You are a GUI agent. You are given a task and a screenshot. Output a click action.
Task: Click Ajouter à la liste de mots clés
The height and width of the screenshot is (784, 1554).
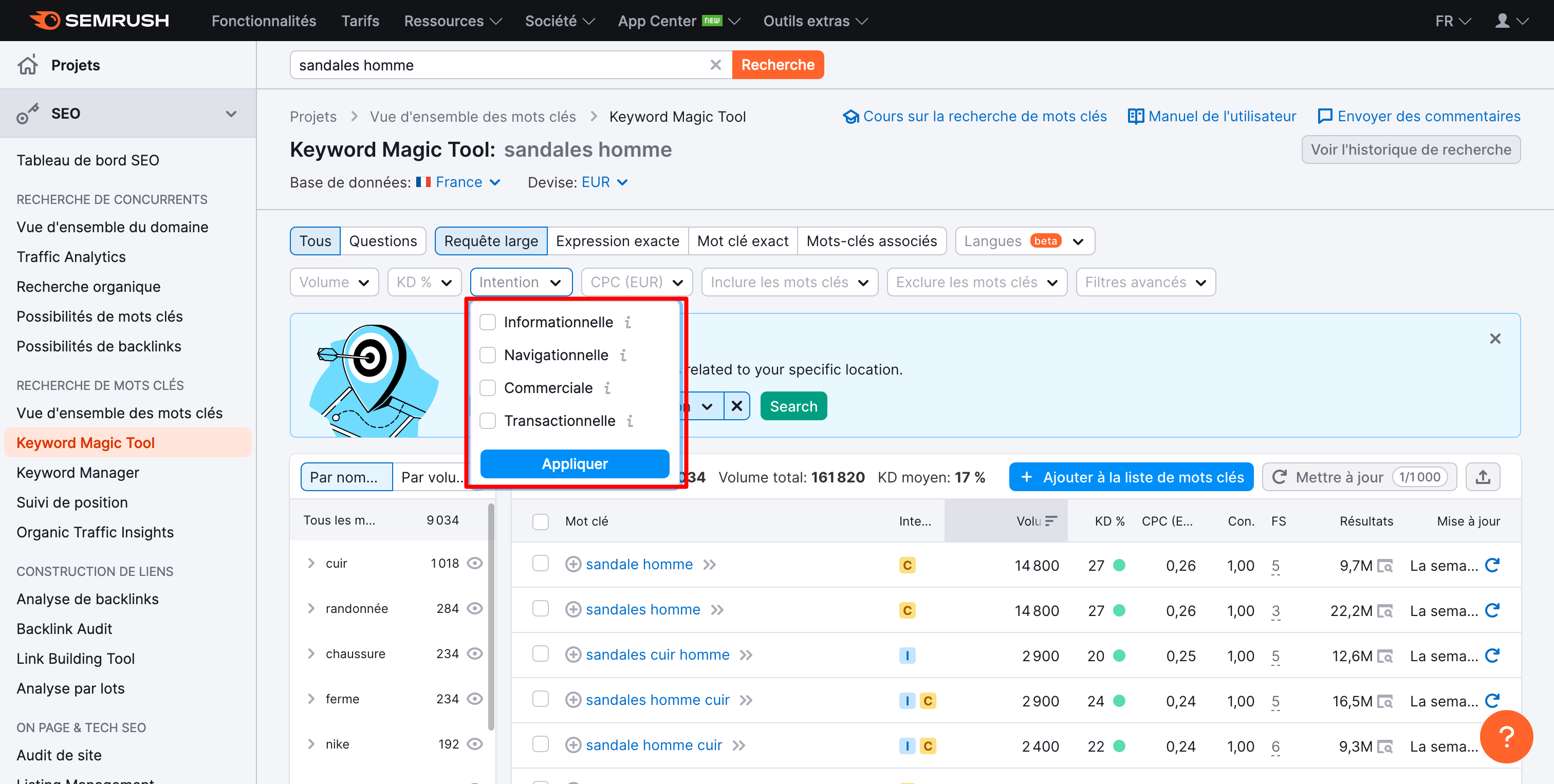click(x=1131, y=477)
